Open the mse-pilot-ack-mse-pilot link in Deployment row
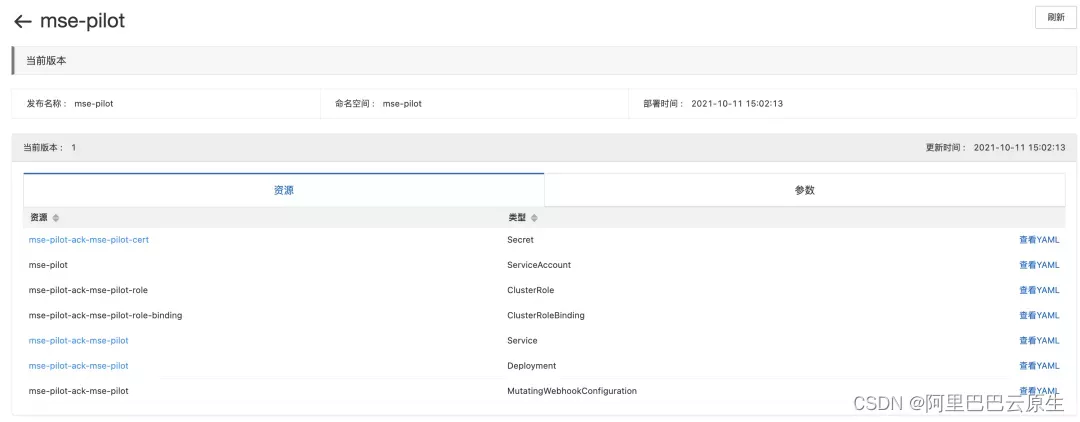1080x422 pixels. (x=79, y=366)
